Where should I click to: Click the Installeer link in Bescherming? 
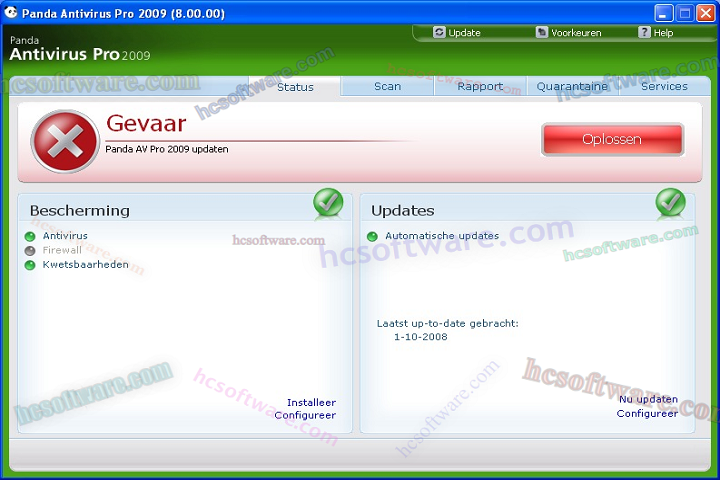pos(311,402)
